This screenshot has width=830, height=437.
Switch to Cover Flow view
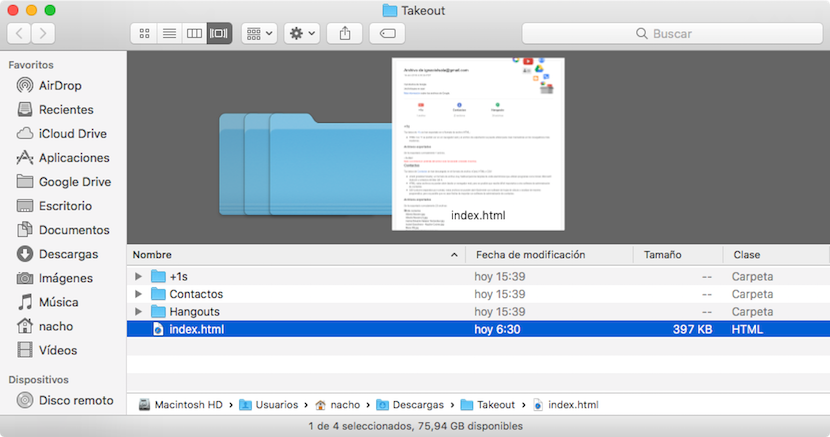219,34
